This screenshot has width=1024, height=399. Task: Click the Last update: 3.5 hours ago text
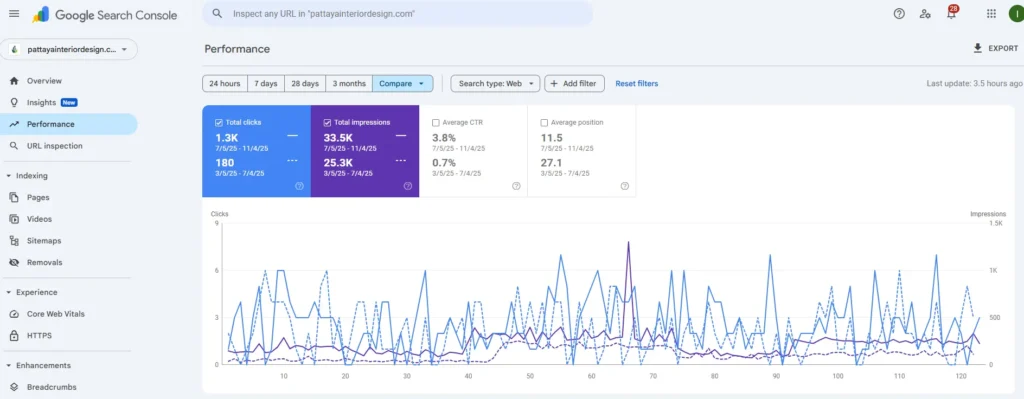(974, 84)
